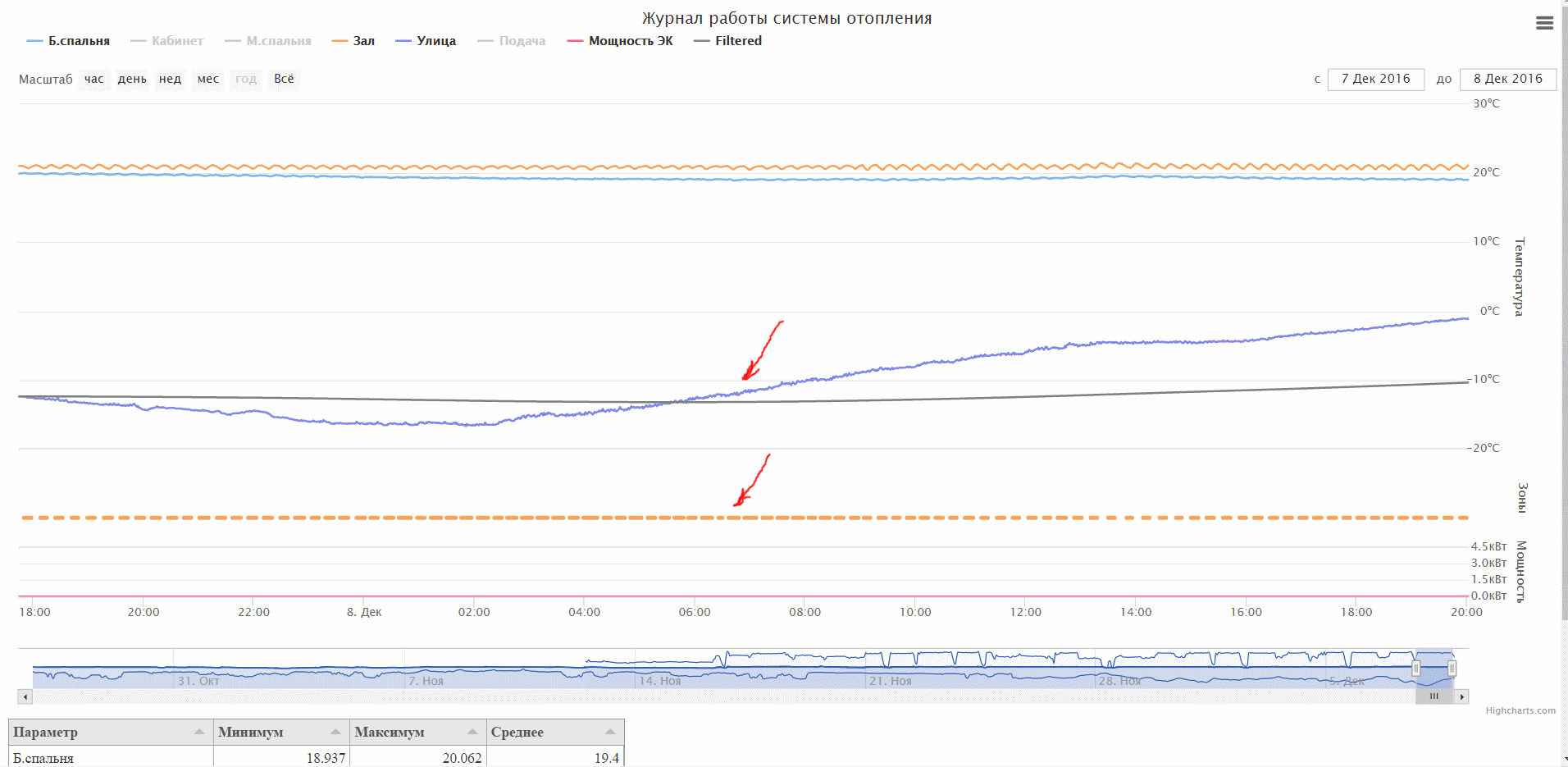Grab the navigator left range handle
This screenshot has width=1568, height=767.
pos(1415,669)
